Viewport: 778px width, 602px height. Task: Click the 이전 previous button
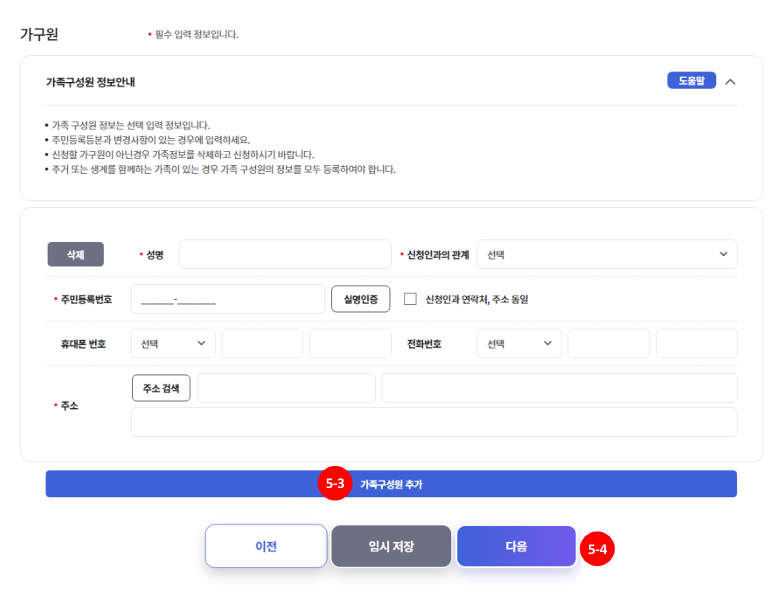266,546
